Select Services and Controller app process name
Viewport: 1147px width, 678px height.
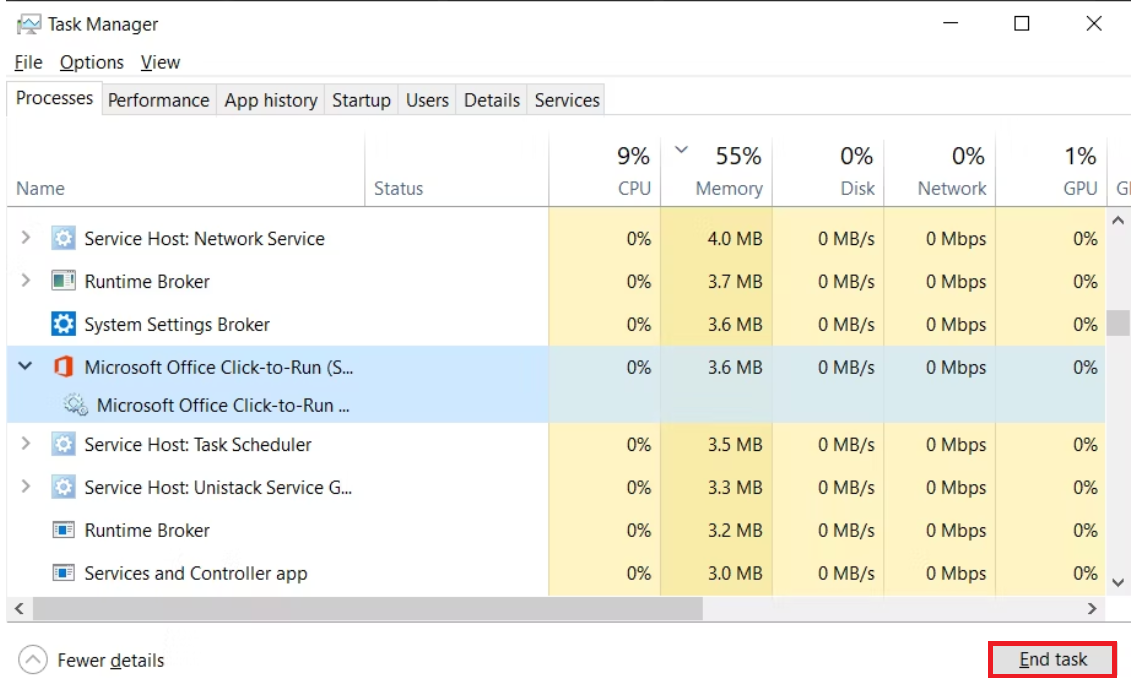[195, 573]
